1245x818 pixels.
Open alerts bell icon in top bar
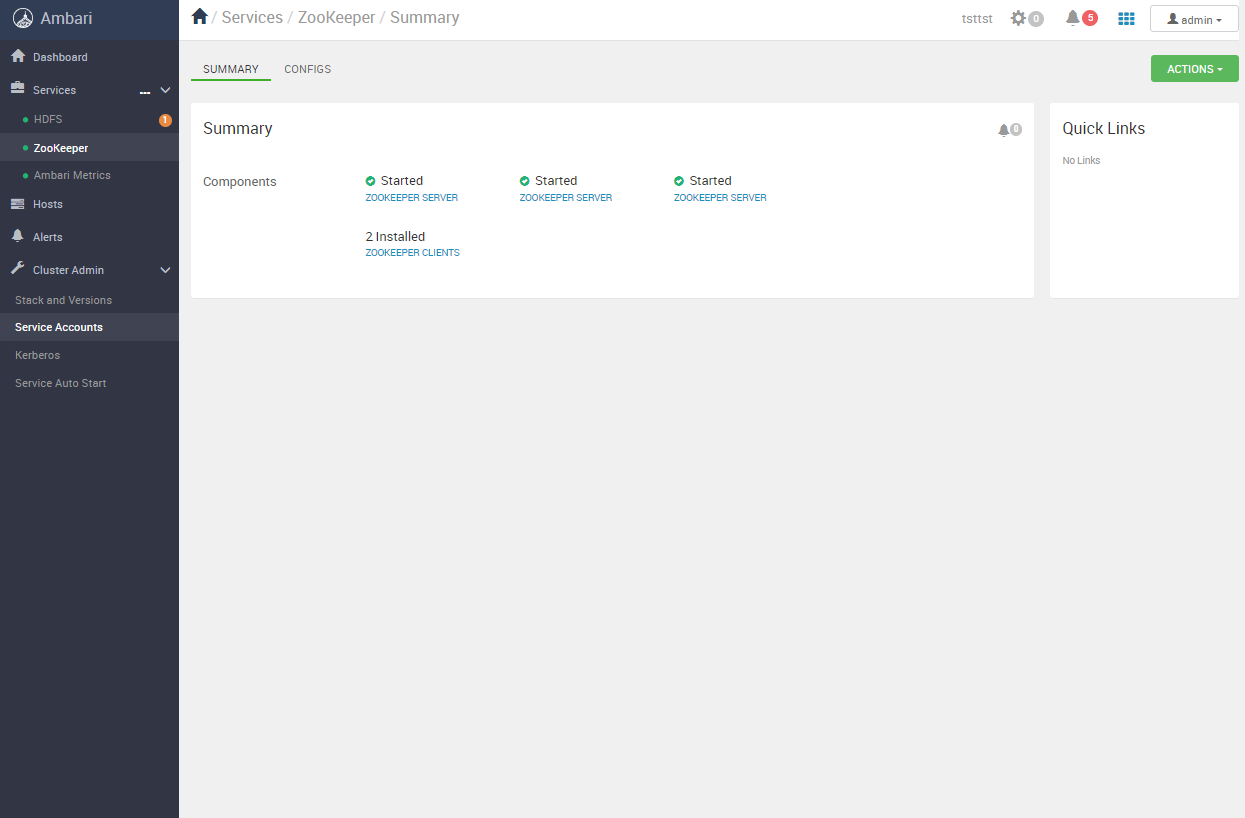point(1072,18)
